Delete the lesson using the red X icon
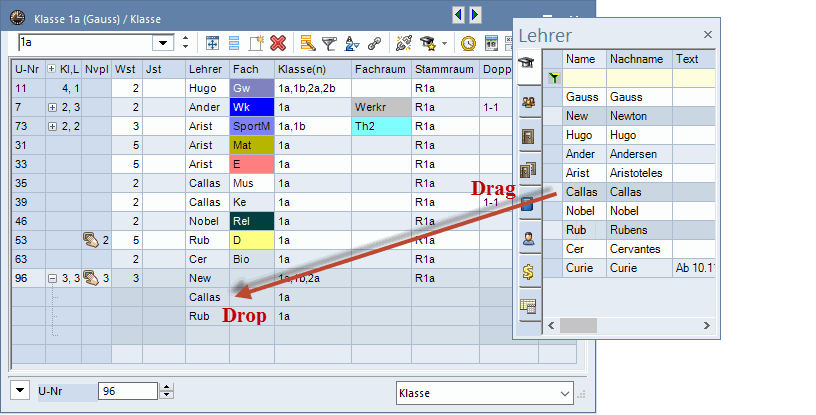The width and height of the screenshot is (816, 415). [278, 43]
